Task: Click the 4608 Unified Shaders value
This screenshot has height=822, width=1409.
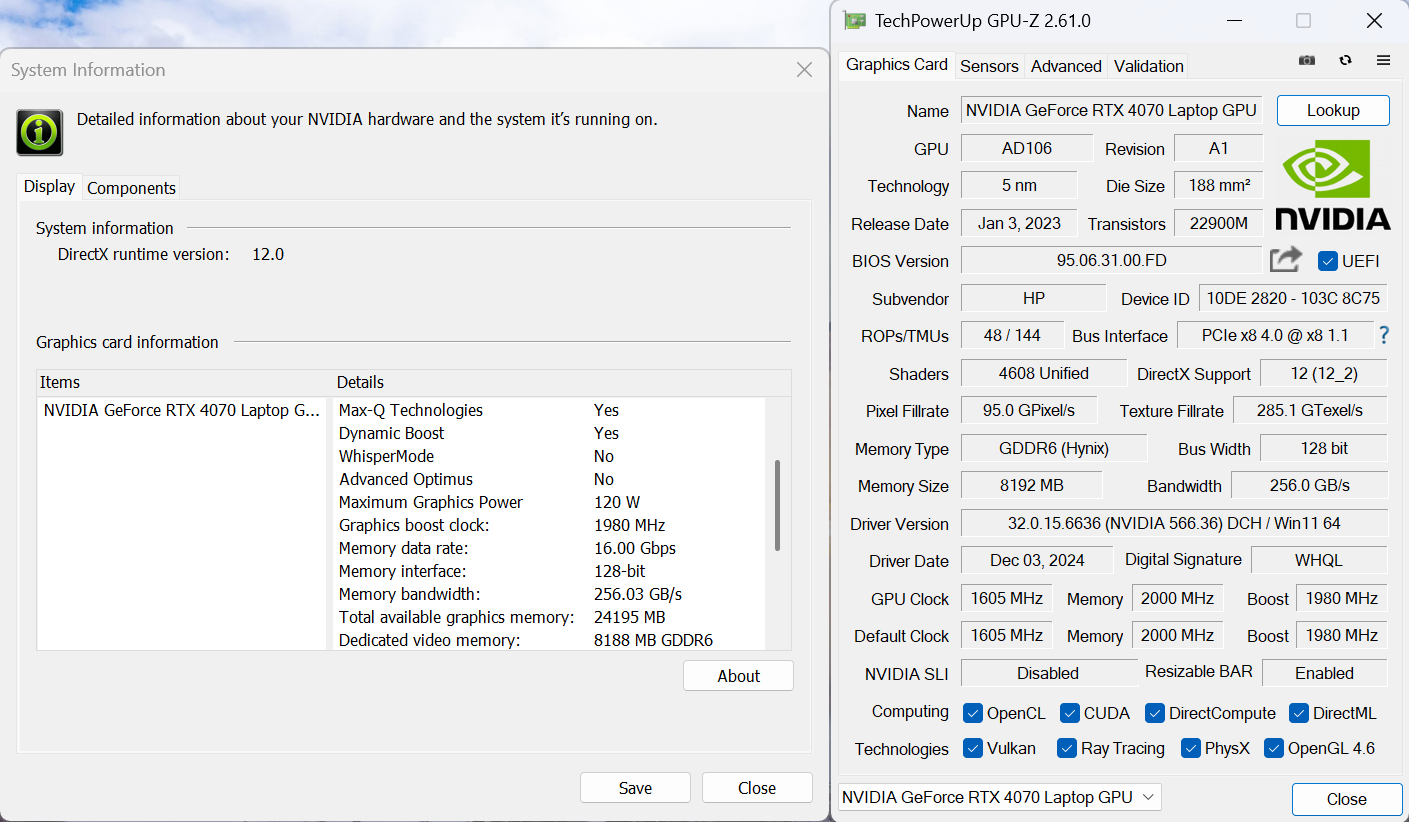Action: pos(1043,373)
